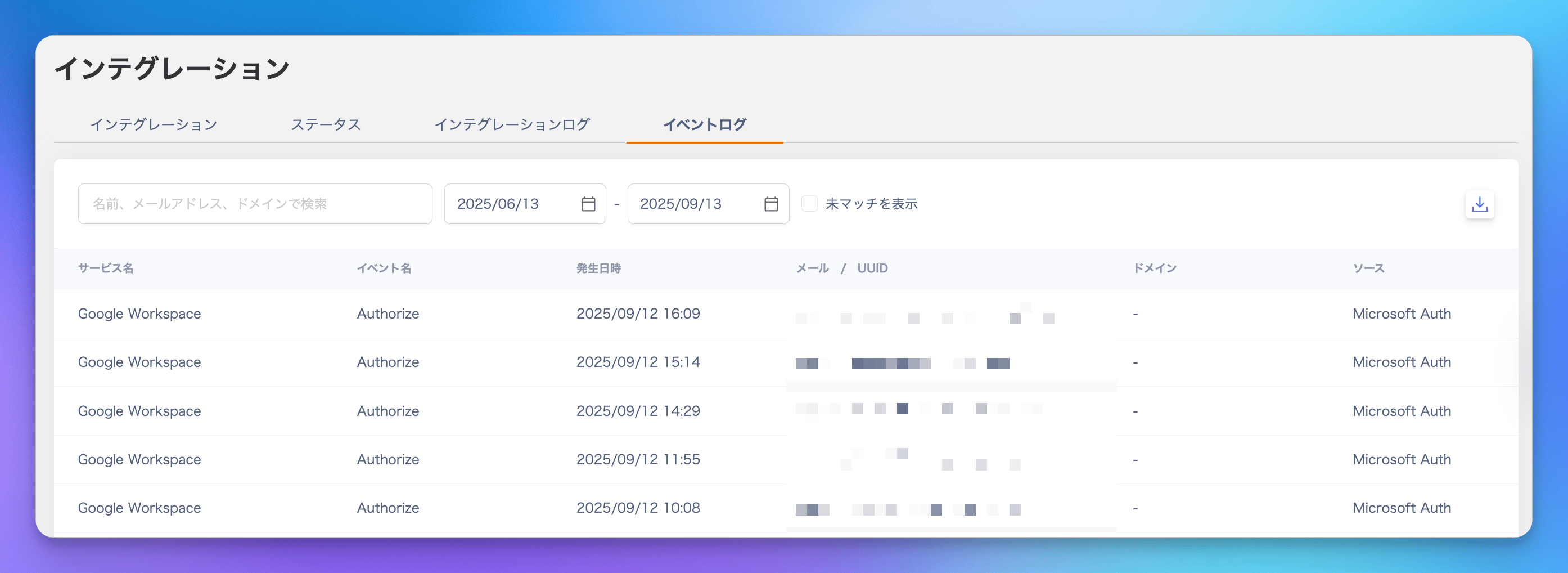Viewport: 1568px width, 573px height.
Task: Click timestamp 2025/09/12 15:14
Action: click(638, 362)
